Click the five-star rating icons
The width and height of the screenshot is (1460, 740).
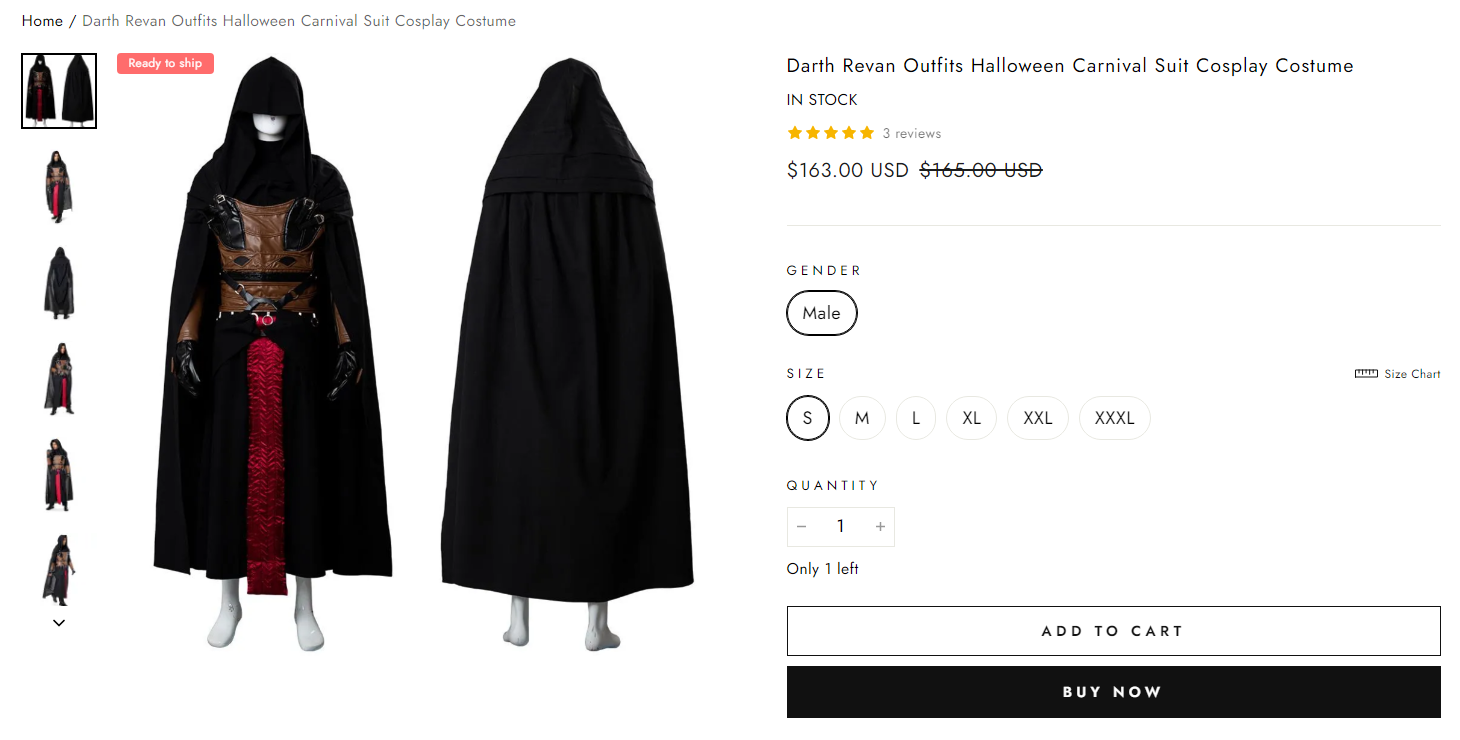830,133
